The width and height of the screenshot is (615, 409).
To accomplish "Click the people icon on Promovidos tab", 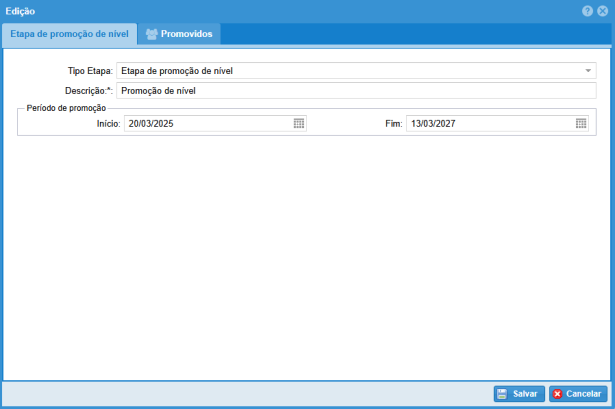I will [151, 34].
